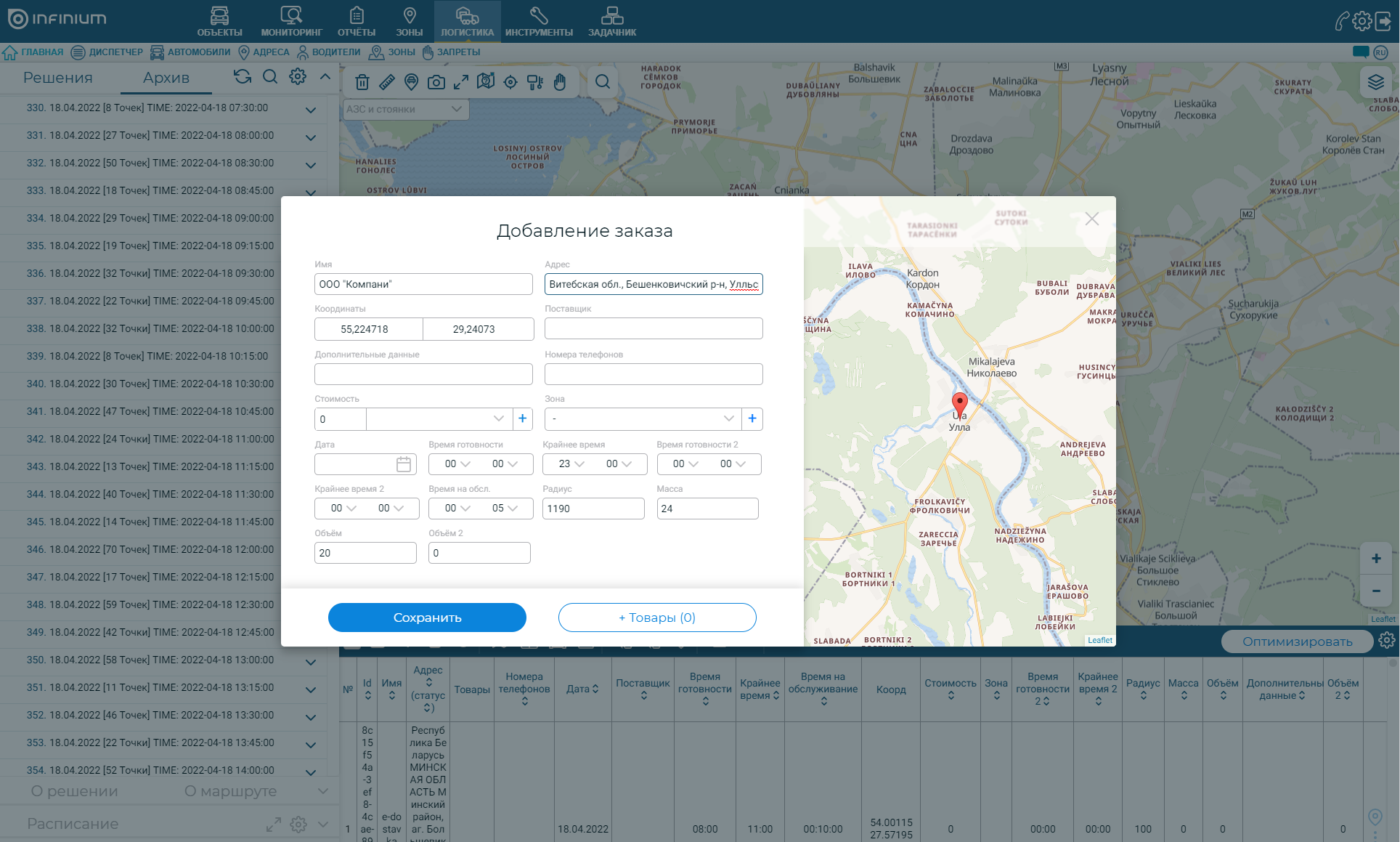The image size is (1400, 842).
Task: Open the map layers icon
Action: 1375,82
